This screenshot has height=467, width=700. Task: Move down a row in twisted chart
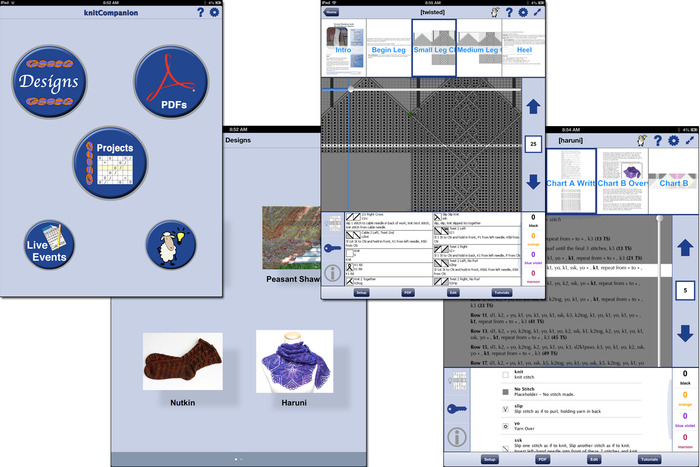(533, 182)
